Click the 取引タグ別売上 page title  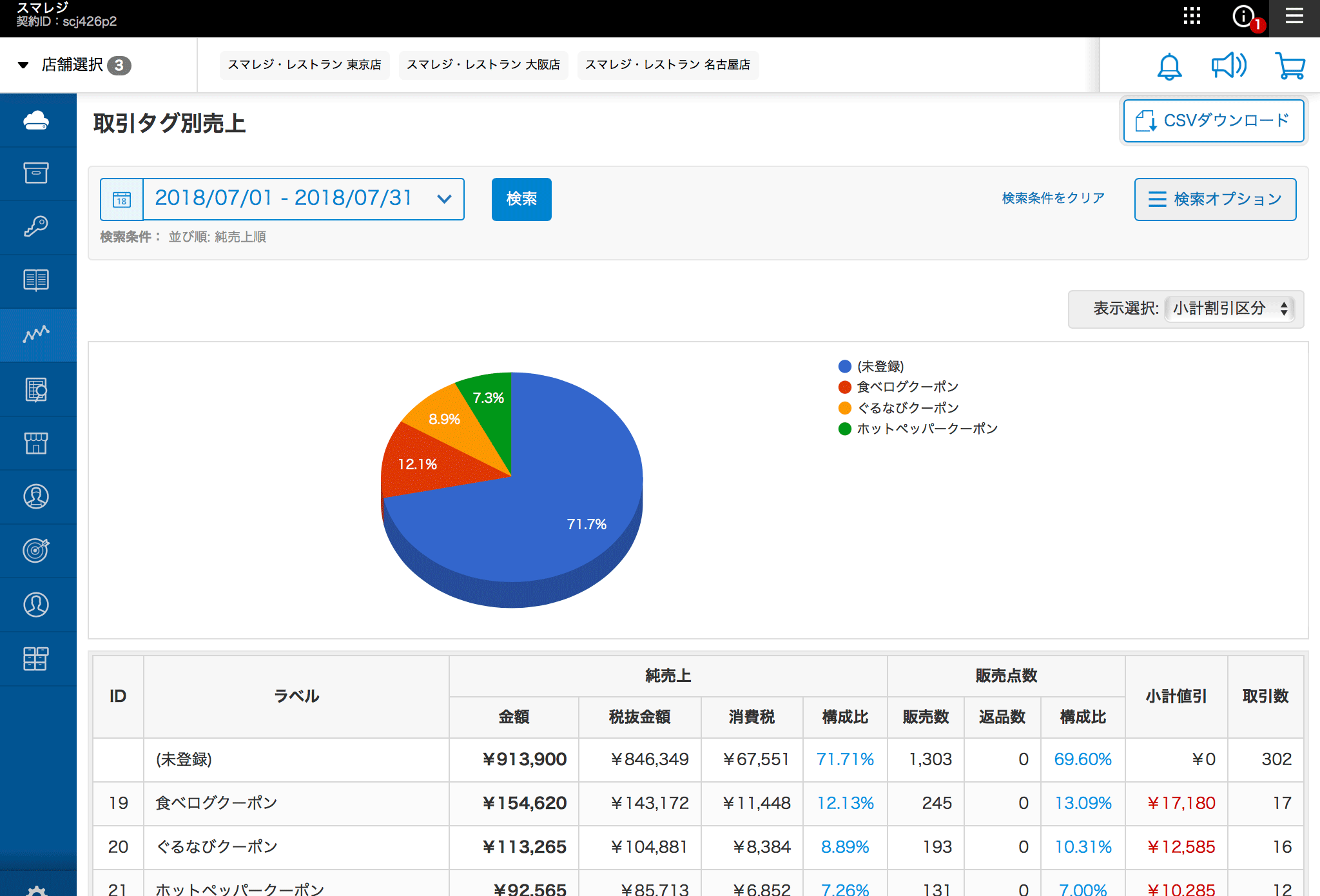coord(170,123)
